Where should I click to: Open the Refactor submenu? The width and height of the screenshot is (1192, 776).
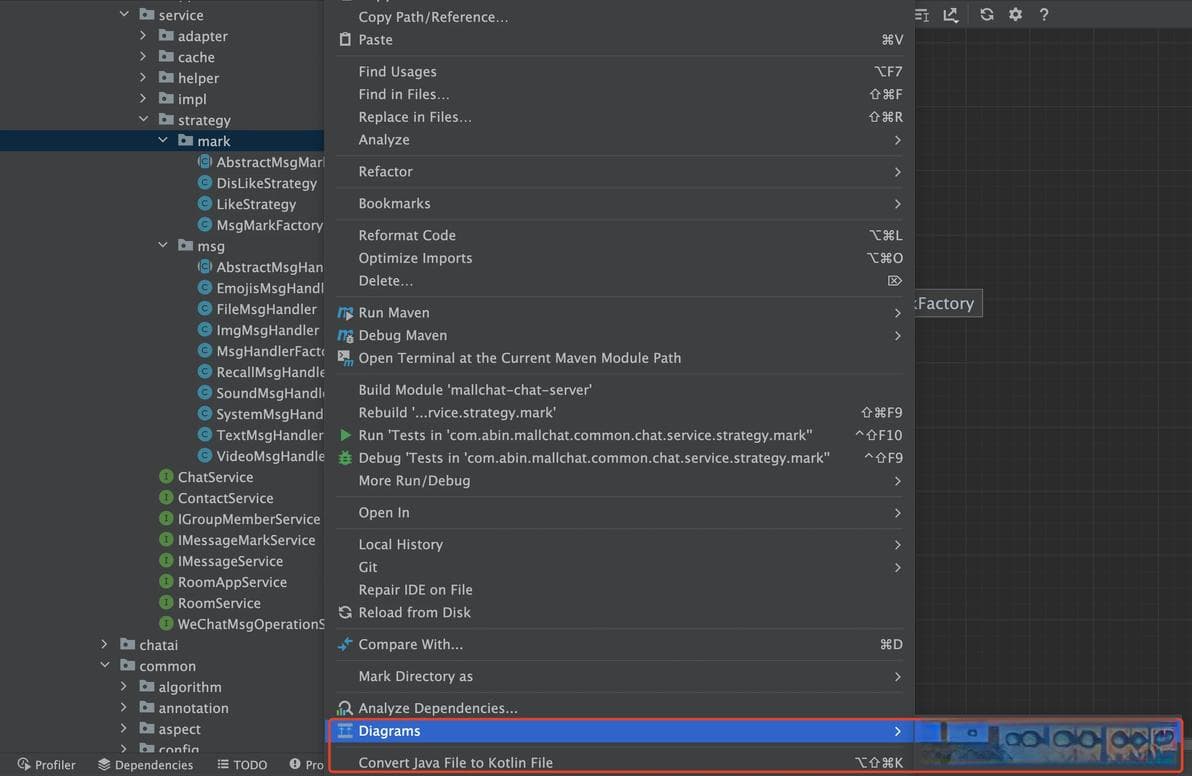tap(620, 172)
